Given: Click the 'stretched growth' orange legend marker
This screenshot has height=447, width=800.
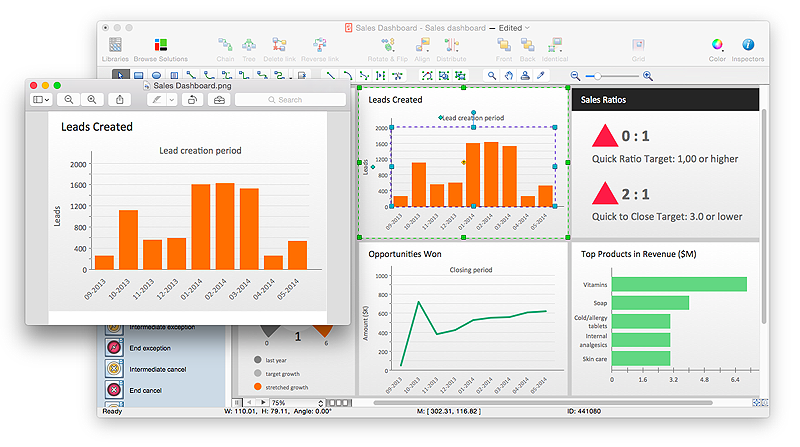Looking at the screenshot, I should click(x=258, y=387).
